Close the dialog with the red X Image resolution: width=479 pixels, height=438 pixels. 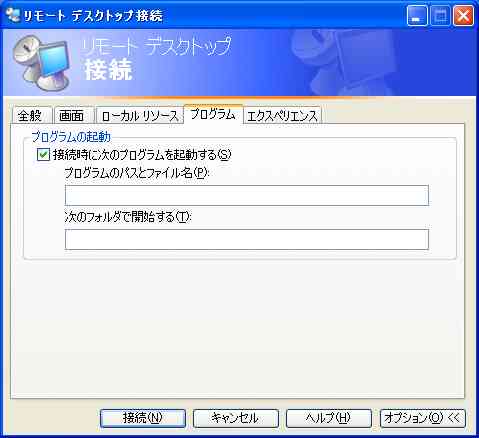point(463,16)
